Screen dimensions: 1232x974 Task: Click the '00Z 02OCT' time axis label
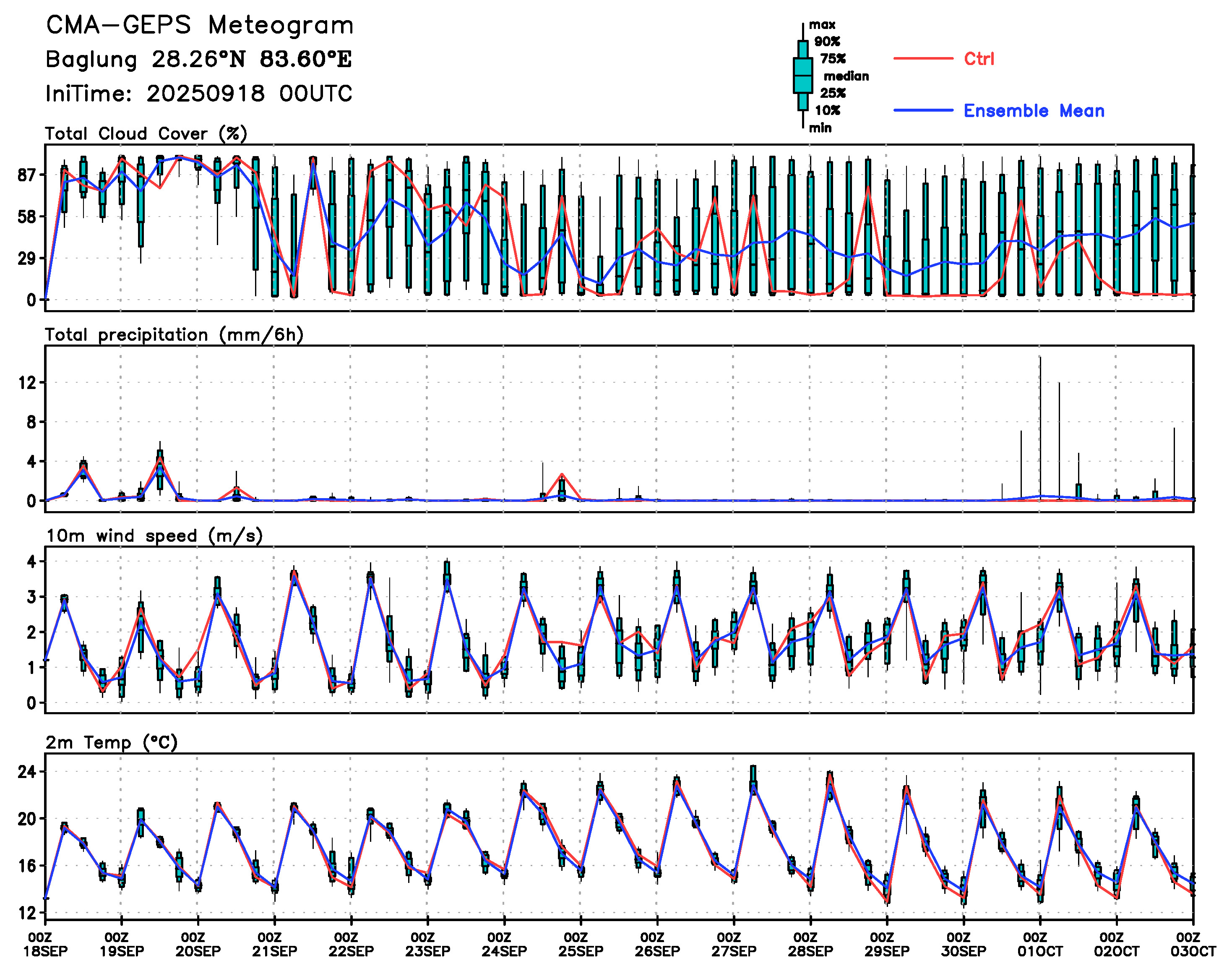point(1116,944)
